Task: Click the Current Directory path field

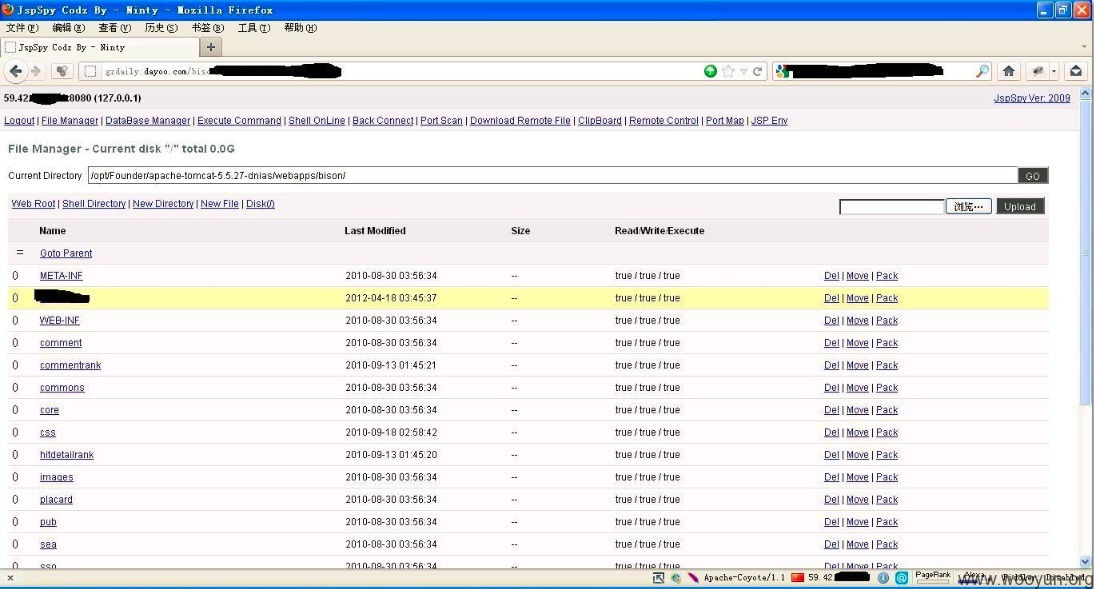Action: coord(553,175)
